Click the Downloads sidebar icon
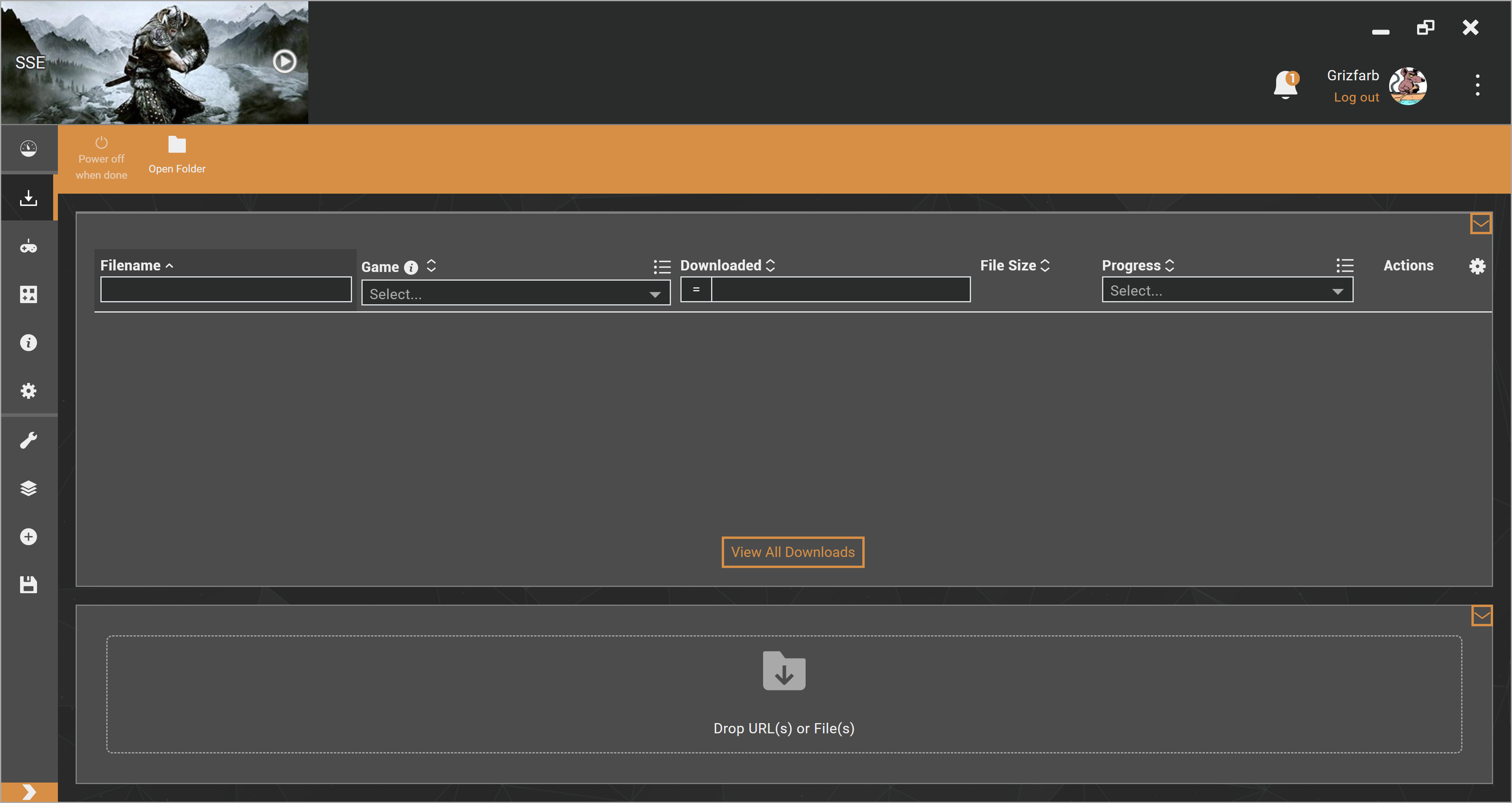1512x803 pixels. click(27, 197)
